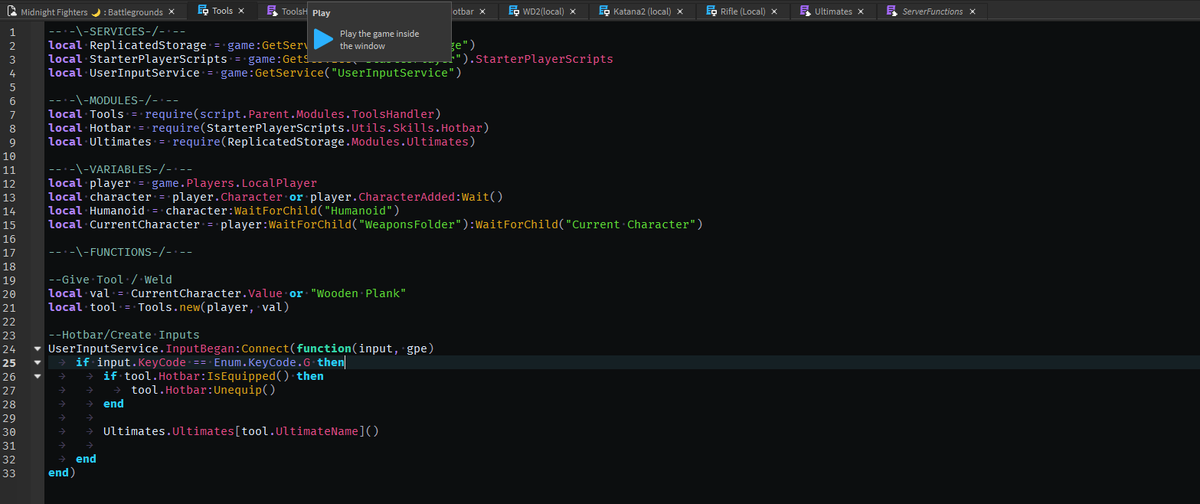This screenshot has height=504, width=1200.
Task: Click "IsEquipped()" on line 26
Action: click(247, 376)
